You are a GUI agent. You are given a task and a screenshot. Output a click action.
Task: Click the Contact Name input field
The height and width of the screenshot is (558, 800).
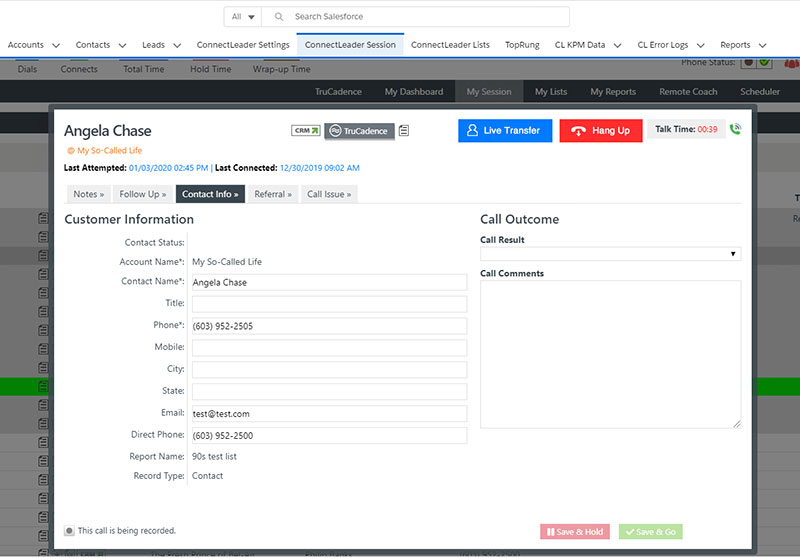329,283
